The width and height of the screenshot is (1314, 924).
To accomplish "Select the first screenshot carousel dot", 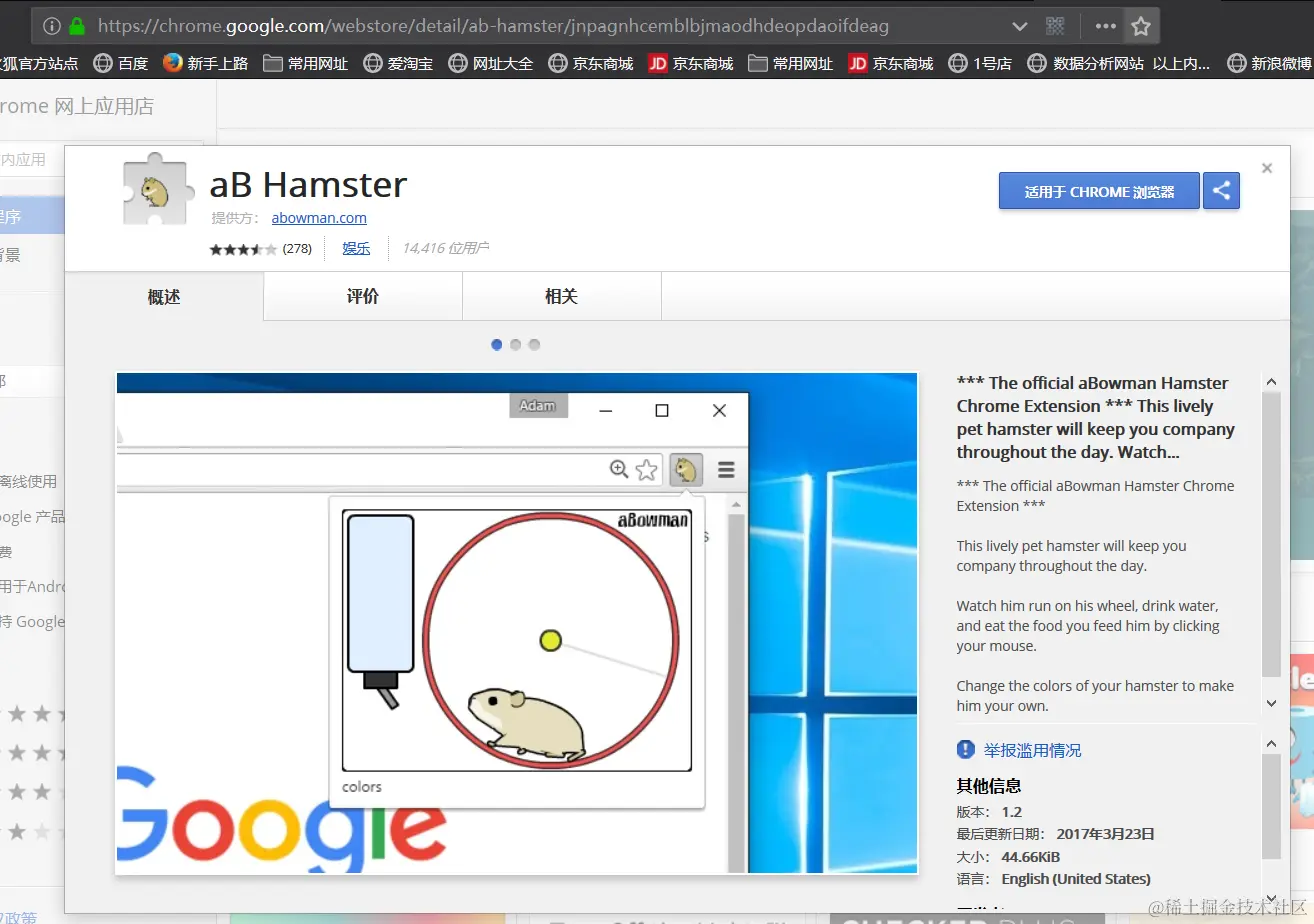I will 497,345.
